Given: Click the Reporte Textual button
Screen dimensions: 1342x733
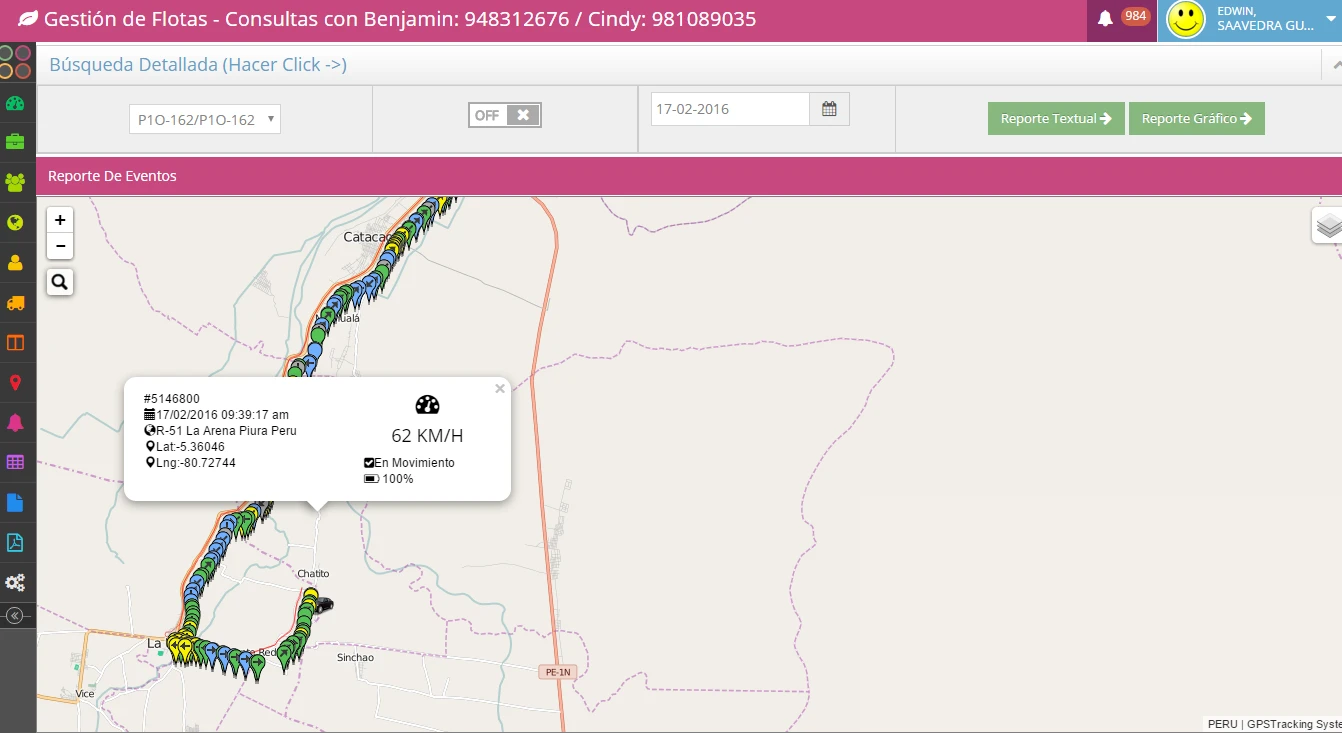Looking at the screenshot, I should (x=1056, y=118).
